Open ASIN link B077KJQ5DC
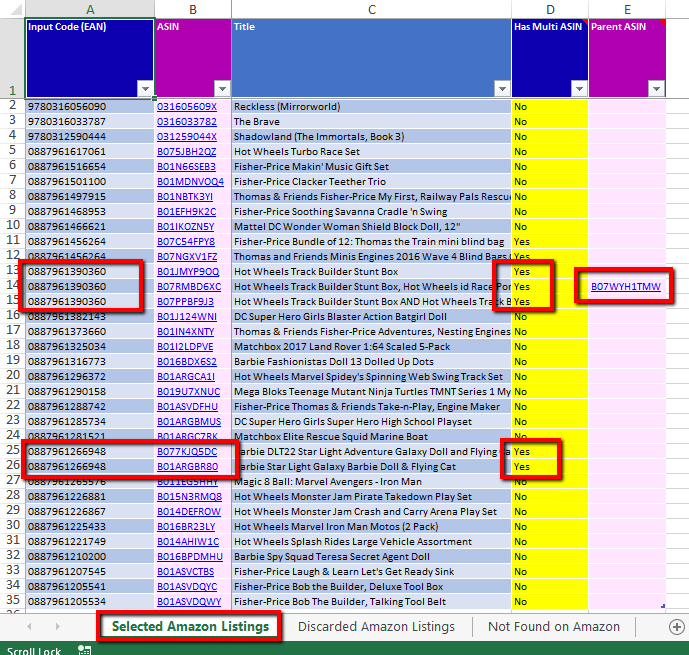Image resolution: width=689 pixels, height=655 pixels. (x=187, y=452)
